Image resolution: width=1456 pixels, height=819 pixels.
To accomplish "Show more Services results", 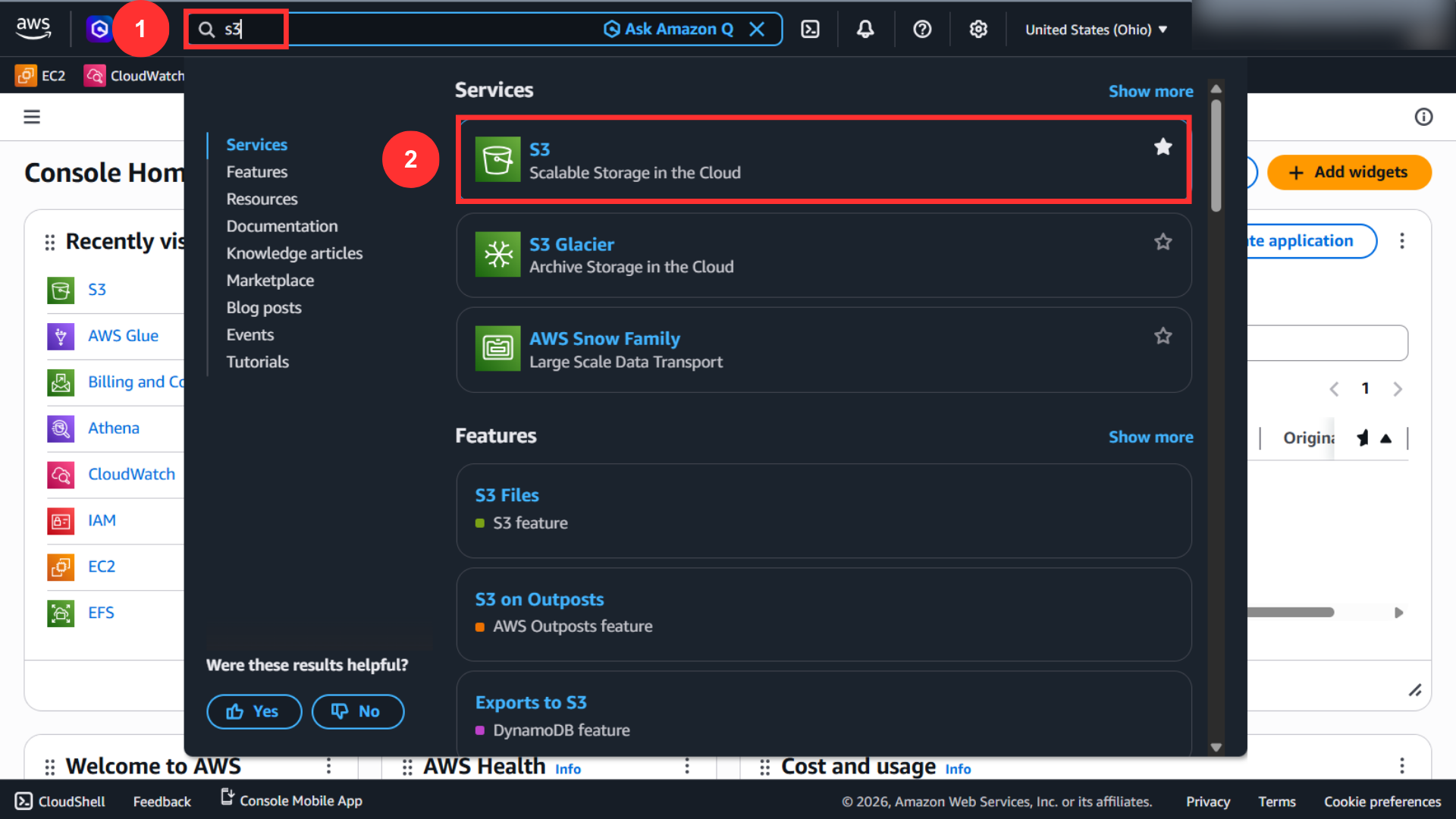I will pyautogui.click(x=1150, y=91).
